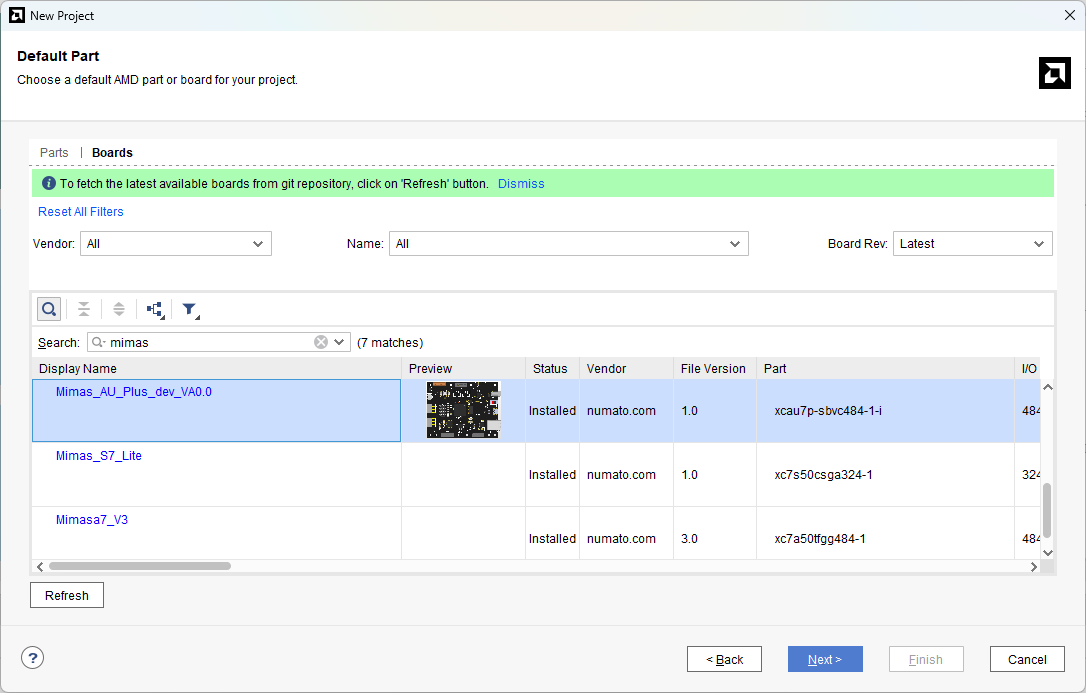Click the Reset All Filters link
Screen dimensions: 1086x693
point(81,212)
